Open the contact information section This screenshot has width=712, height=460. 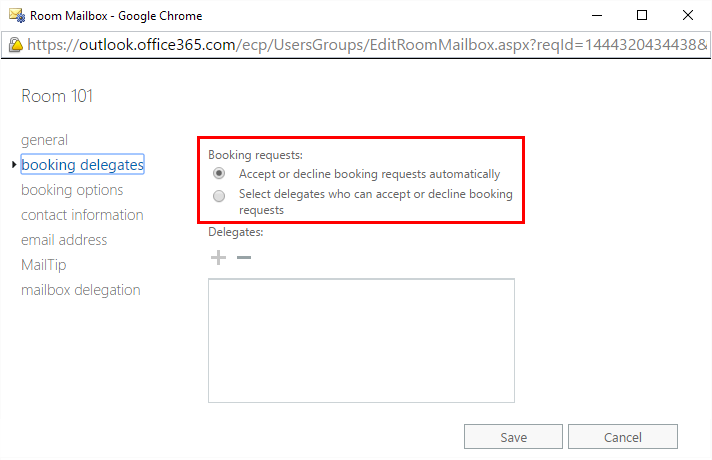(x=82, y=215)
